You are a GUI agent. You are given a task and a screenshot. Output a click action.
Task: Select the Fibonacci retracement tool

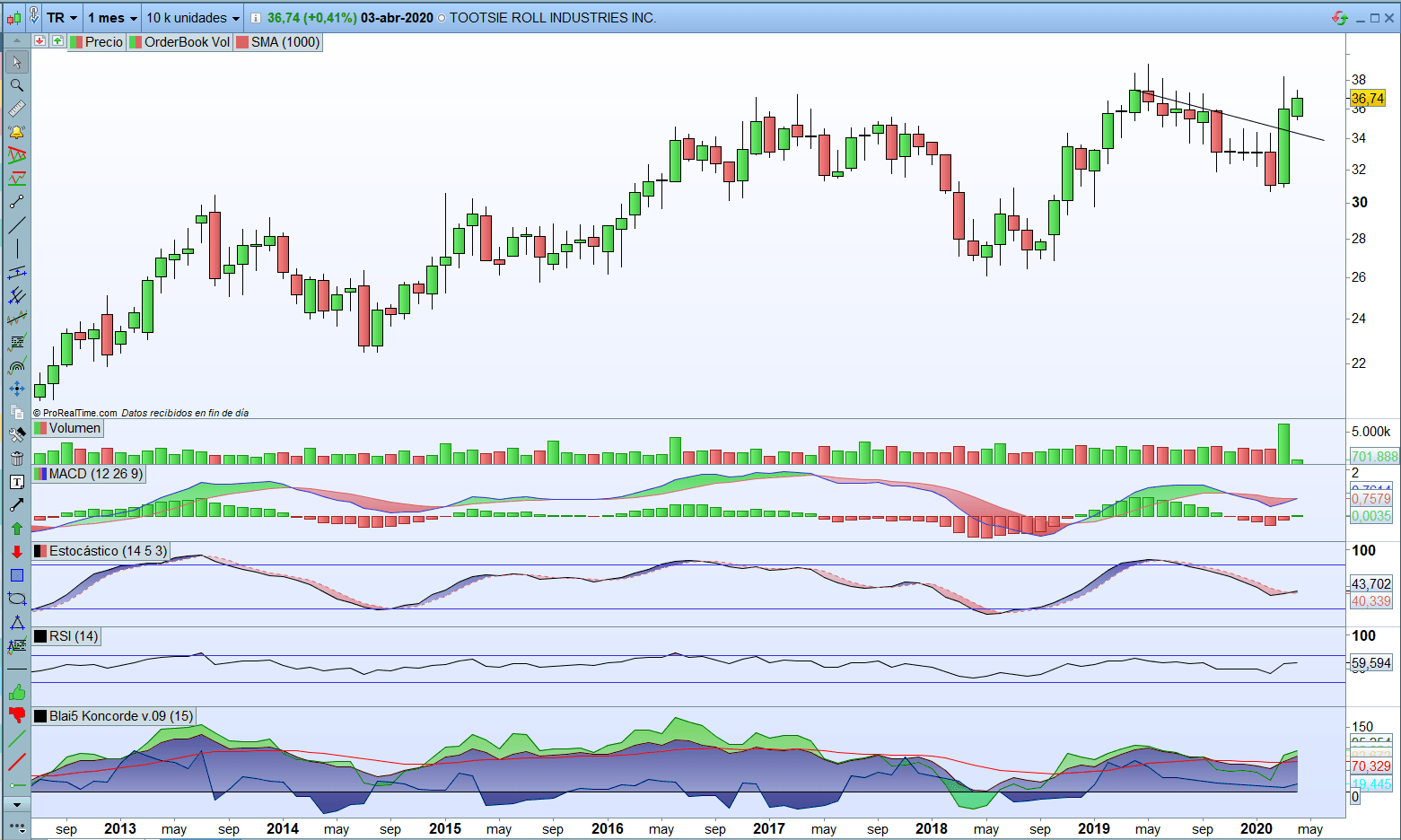point(16,342)
